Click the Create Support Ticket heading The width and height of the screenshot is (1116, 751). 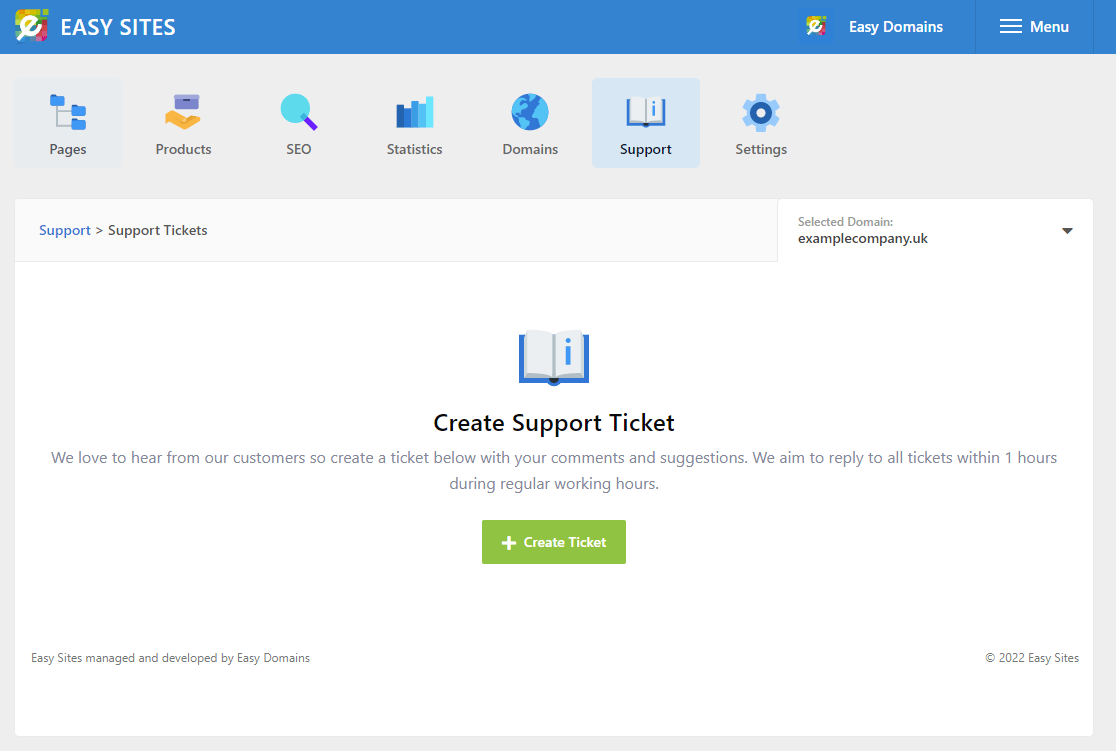[x=554, y=424]
